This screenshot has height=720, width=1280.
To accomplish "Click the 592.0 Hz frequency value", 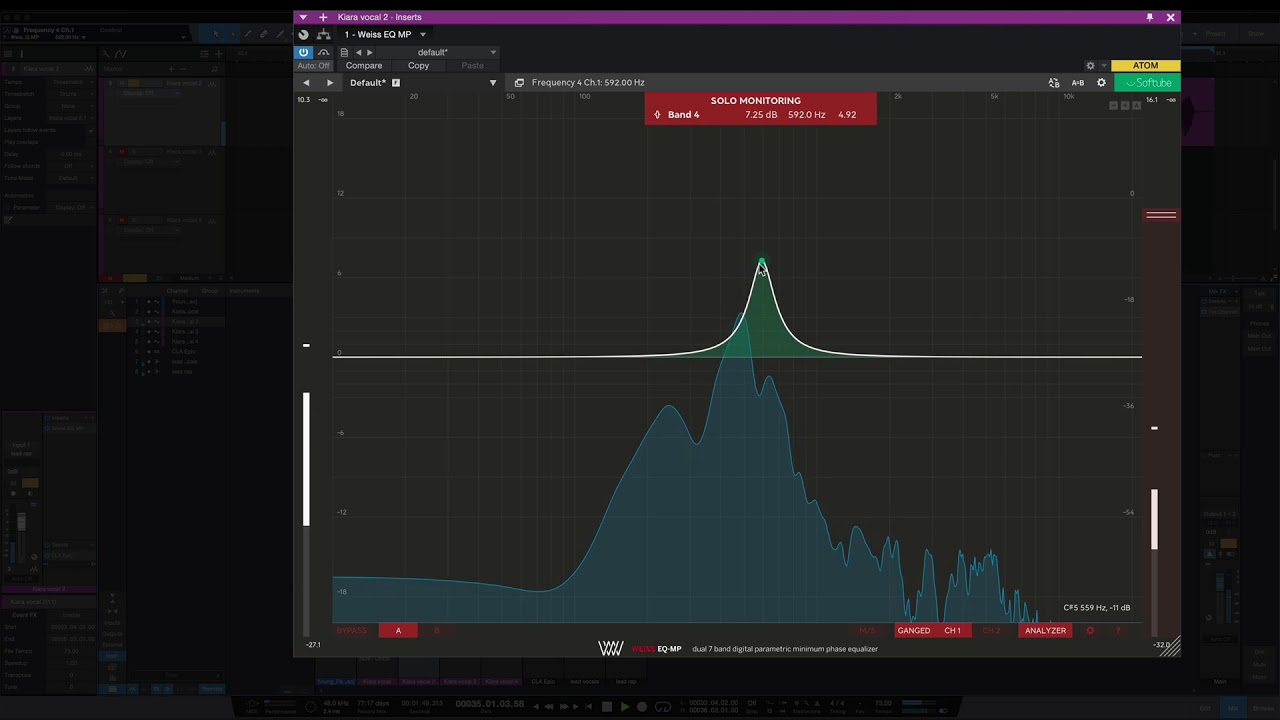I will coord(806,115).
